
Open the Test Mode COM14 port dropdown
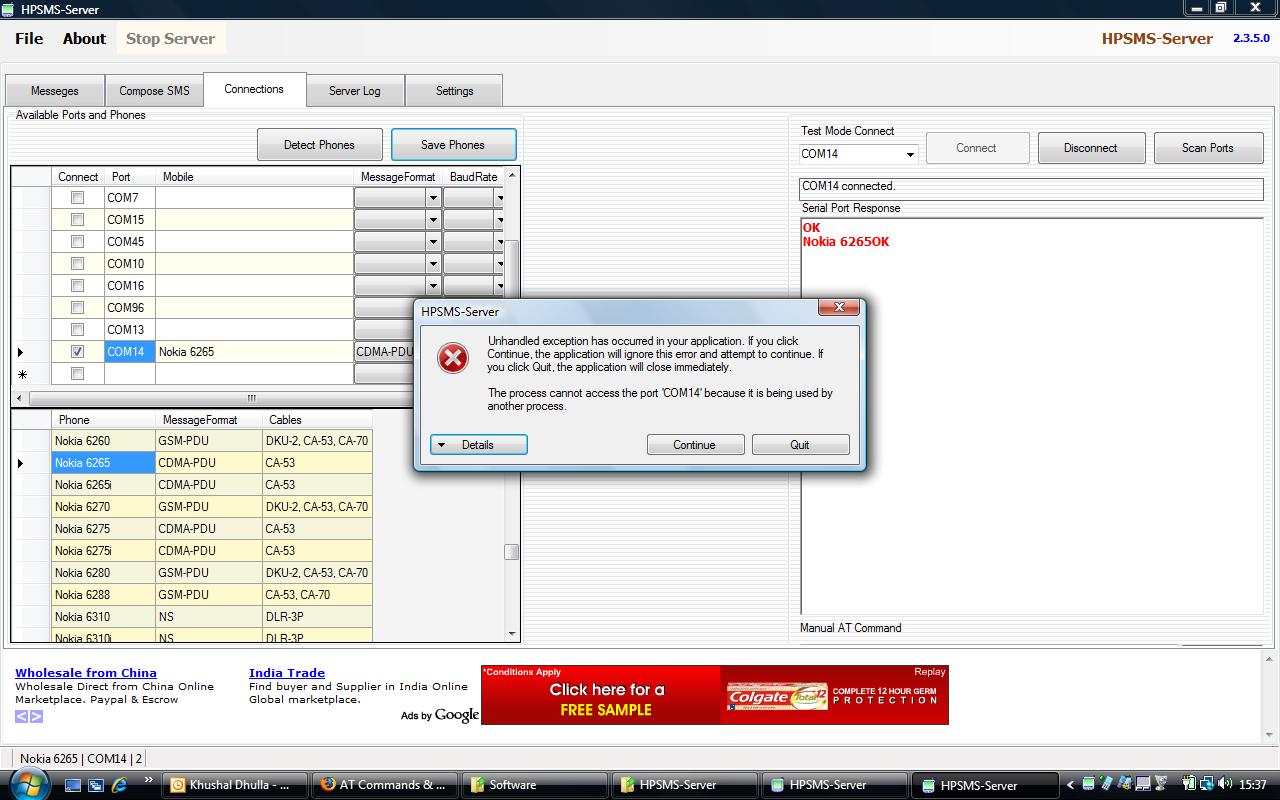(909, 154)
